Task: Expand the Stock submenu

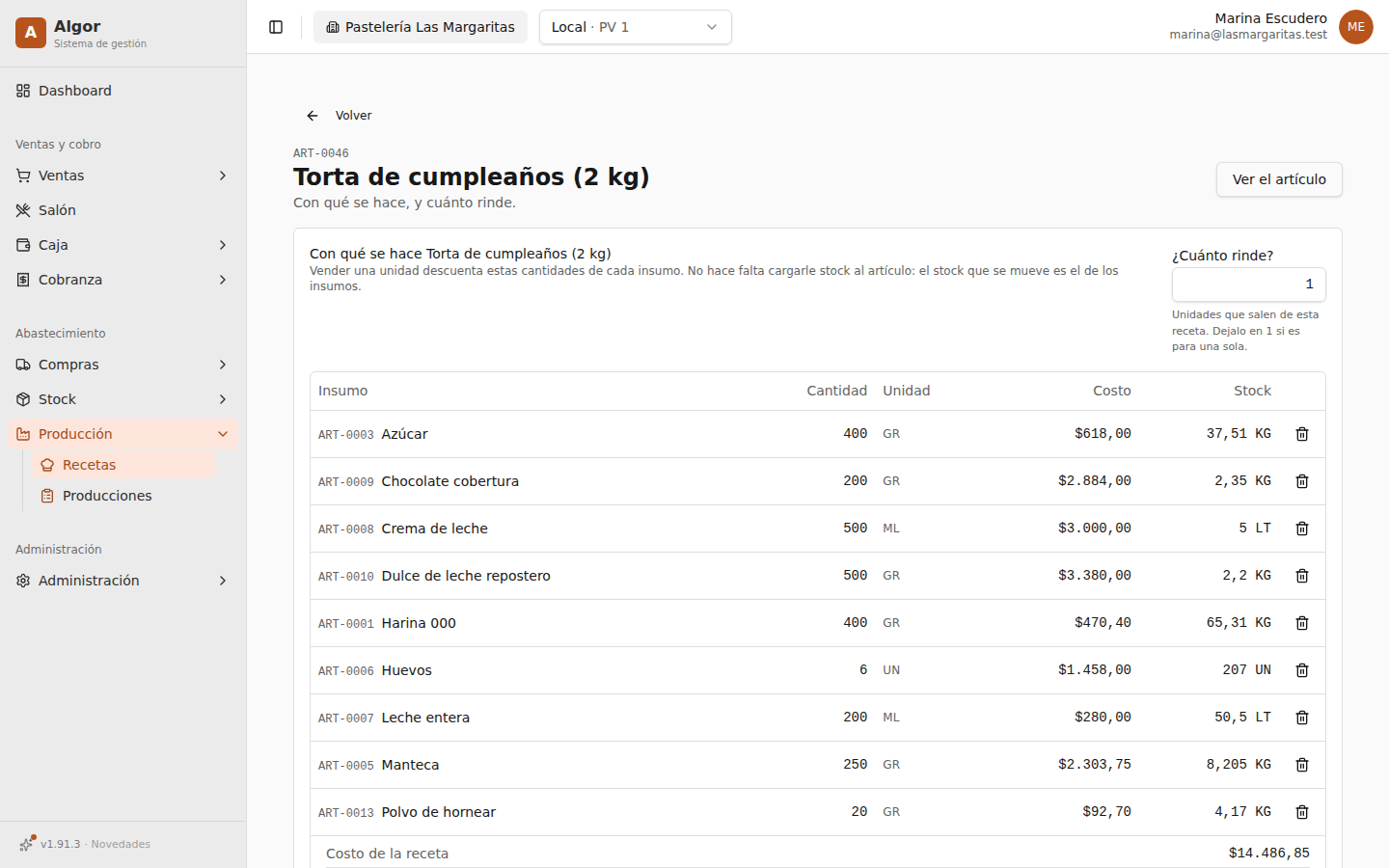Action: coord(123,399)
